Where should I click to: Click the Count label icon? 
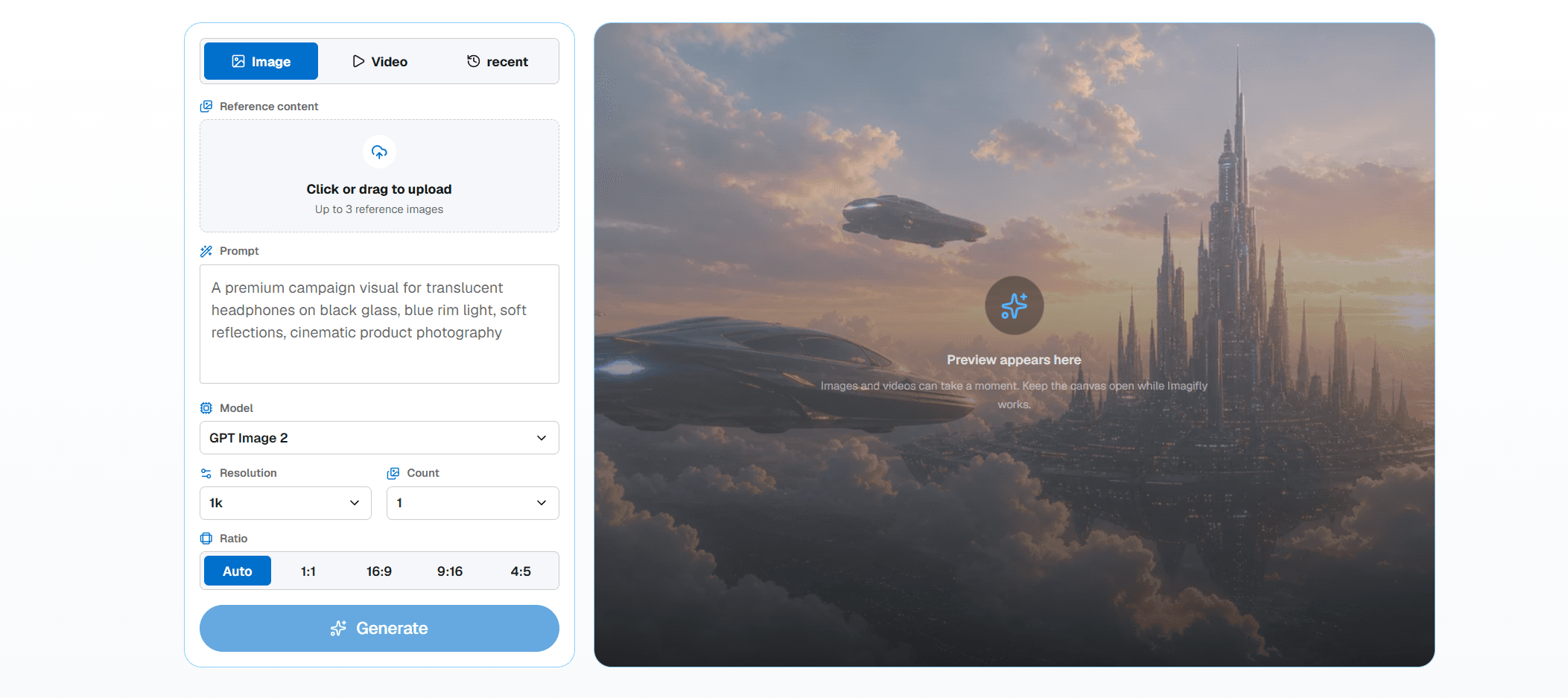(393, 473)
